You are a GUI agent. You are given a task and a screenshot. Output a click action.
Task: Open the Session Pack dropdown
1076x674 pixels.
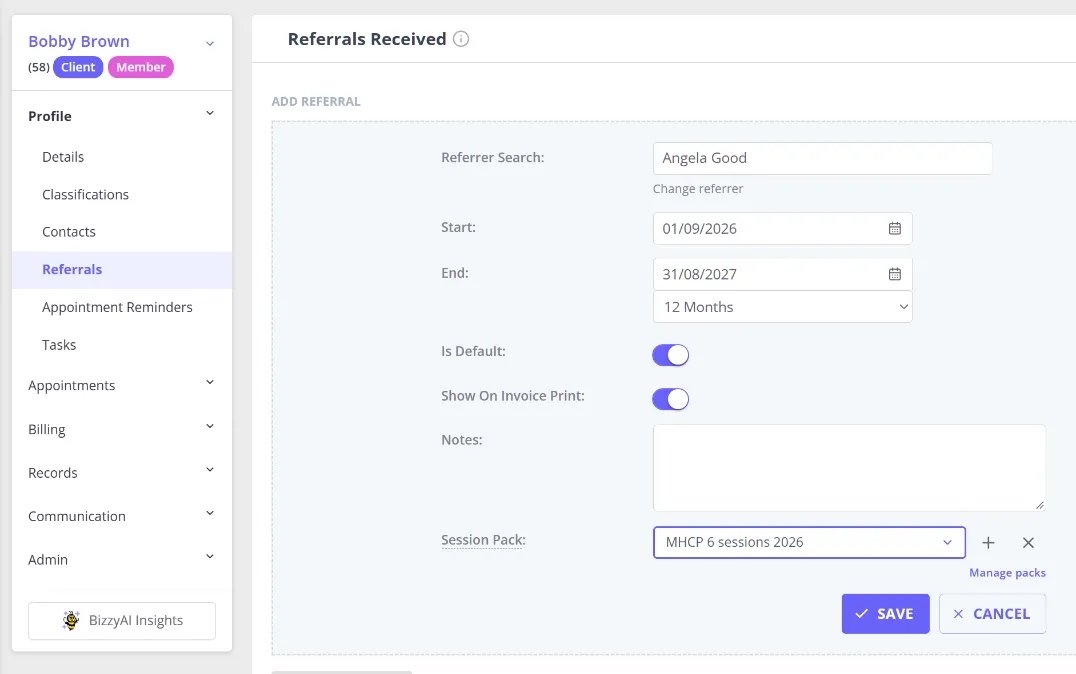[x=809, y=542]
